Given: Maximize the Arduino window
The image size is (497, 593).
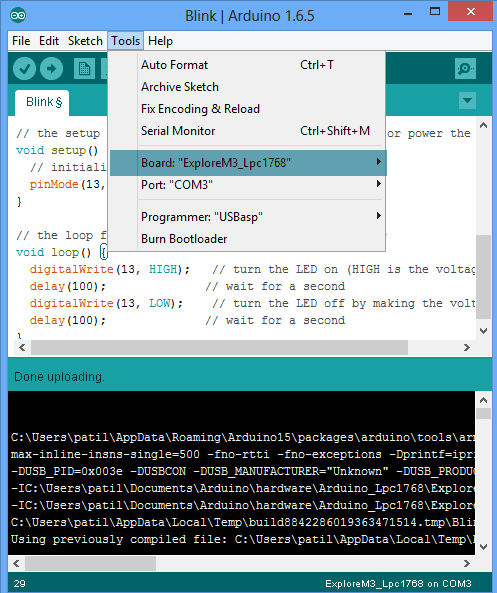Looking at the screenshot, I should click(x=435, y=11).
